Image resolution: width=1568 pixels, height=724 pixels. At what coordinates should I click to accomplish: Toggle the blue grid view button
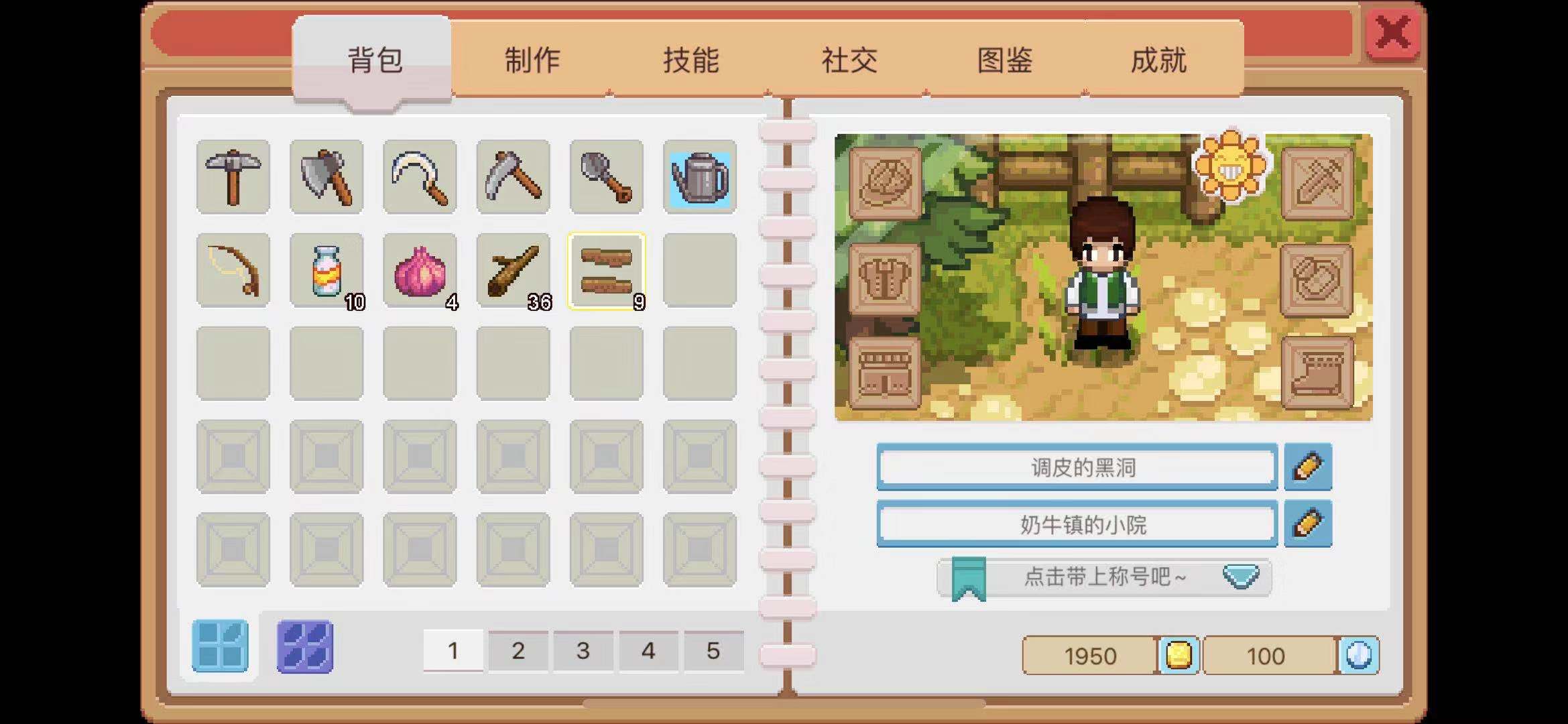point(220,646)
